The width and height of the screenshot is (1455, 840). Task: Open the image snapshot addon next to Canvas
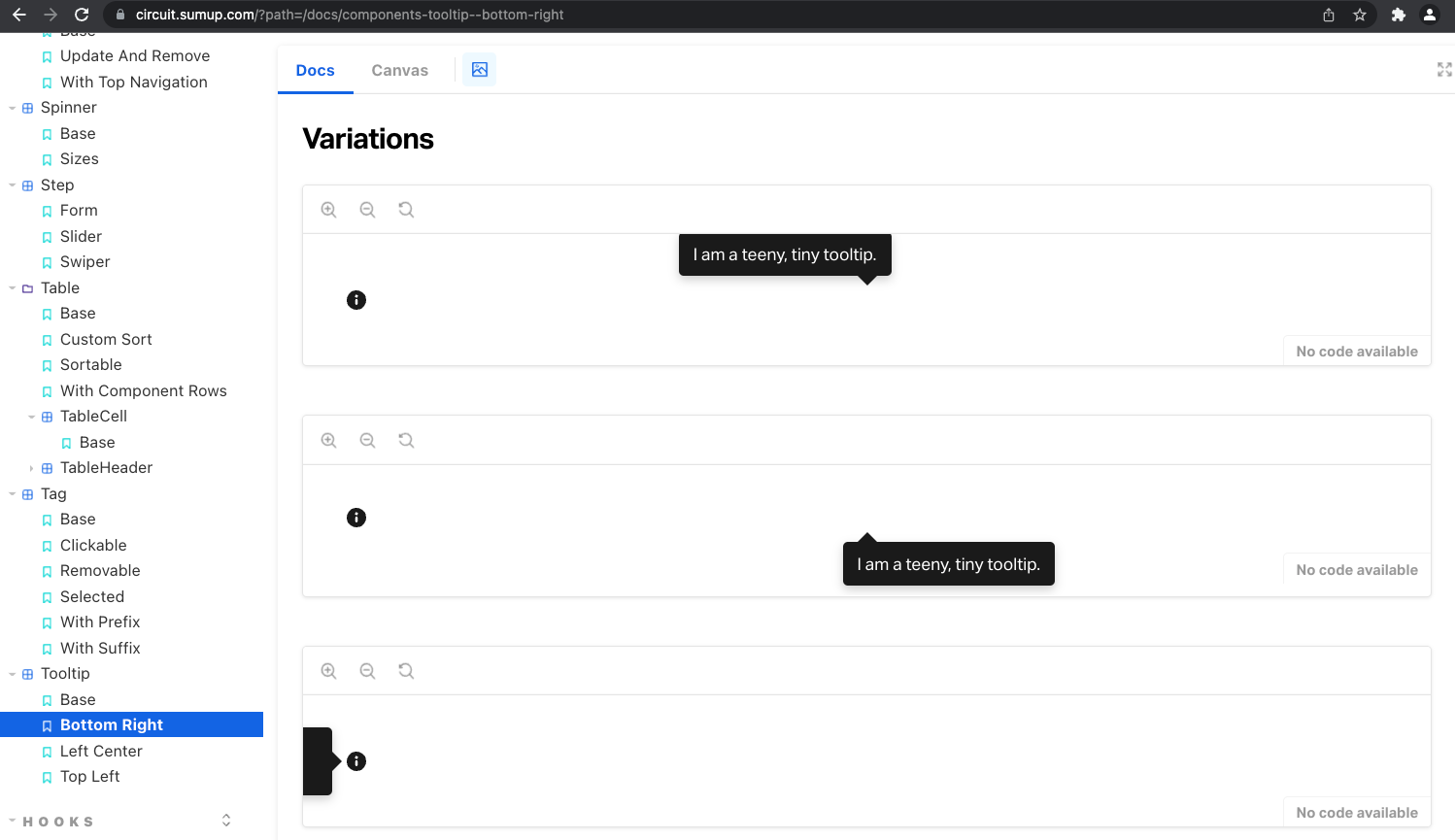click(x=479, y=69)
